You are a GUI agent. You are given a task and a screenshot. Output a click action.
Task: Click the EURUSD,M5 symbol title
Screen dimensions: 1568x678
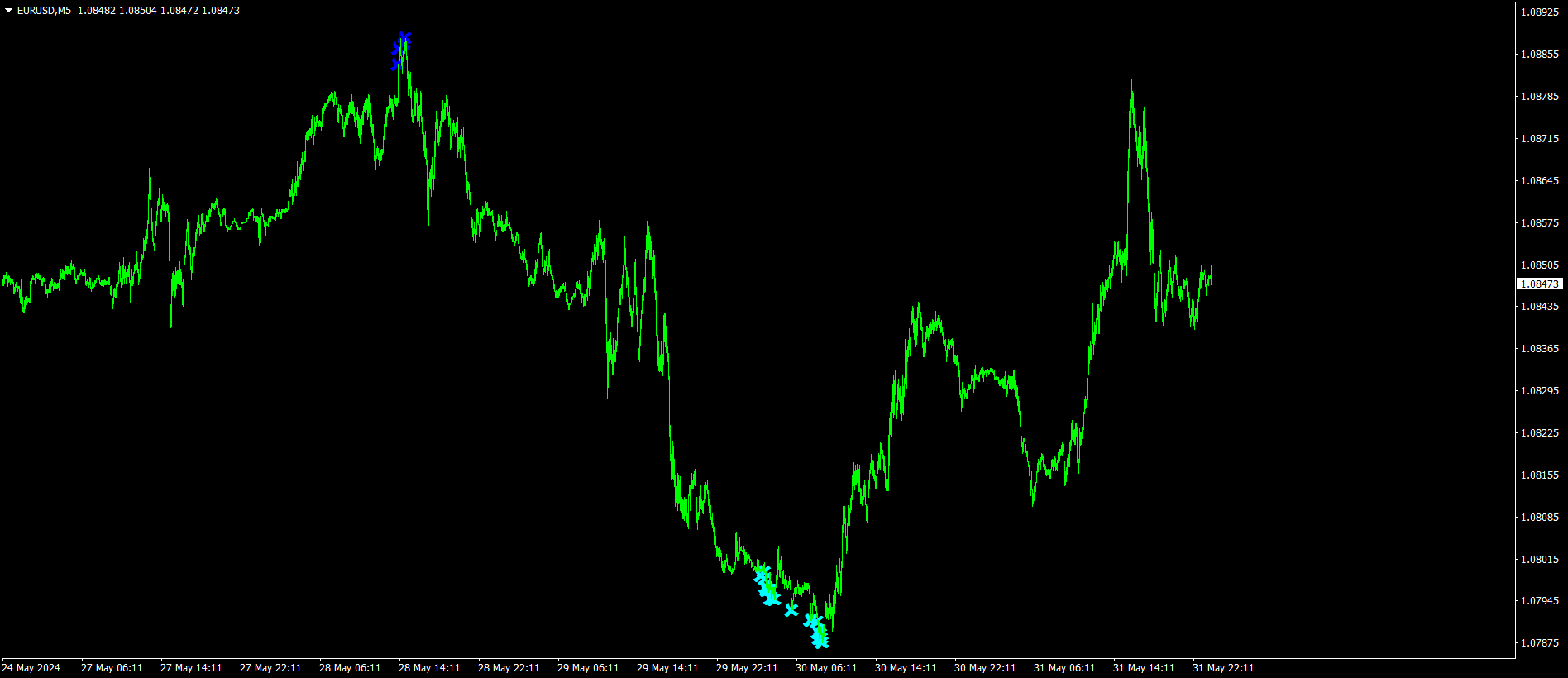pyautogui.click(x=44, y=11)
